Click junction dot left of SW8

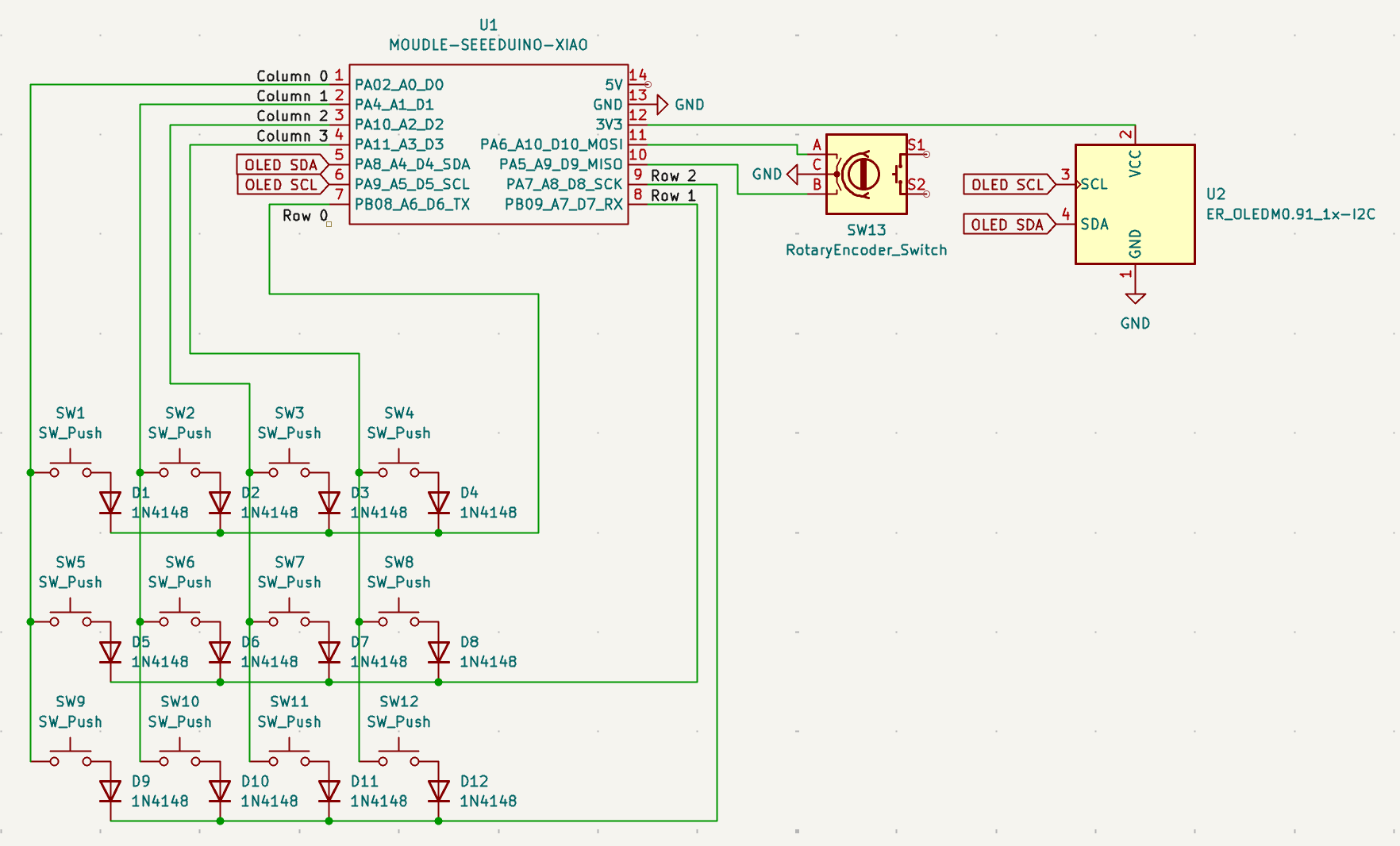click(360, 622)
